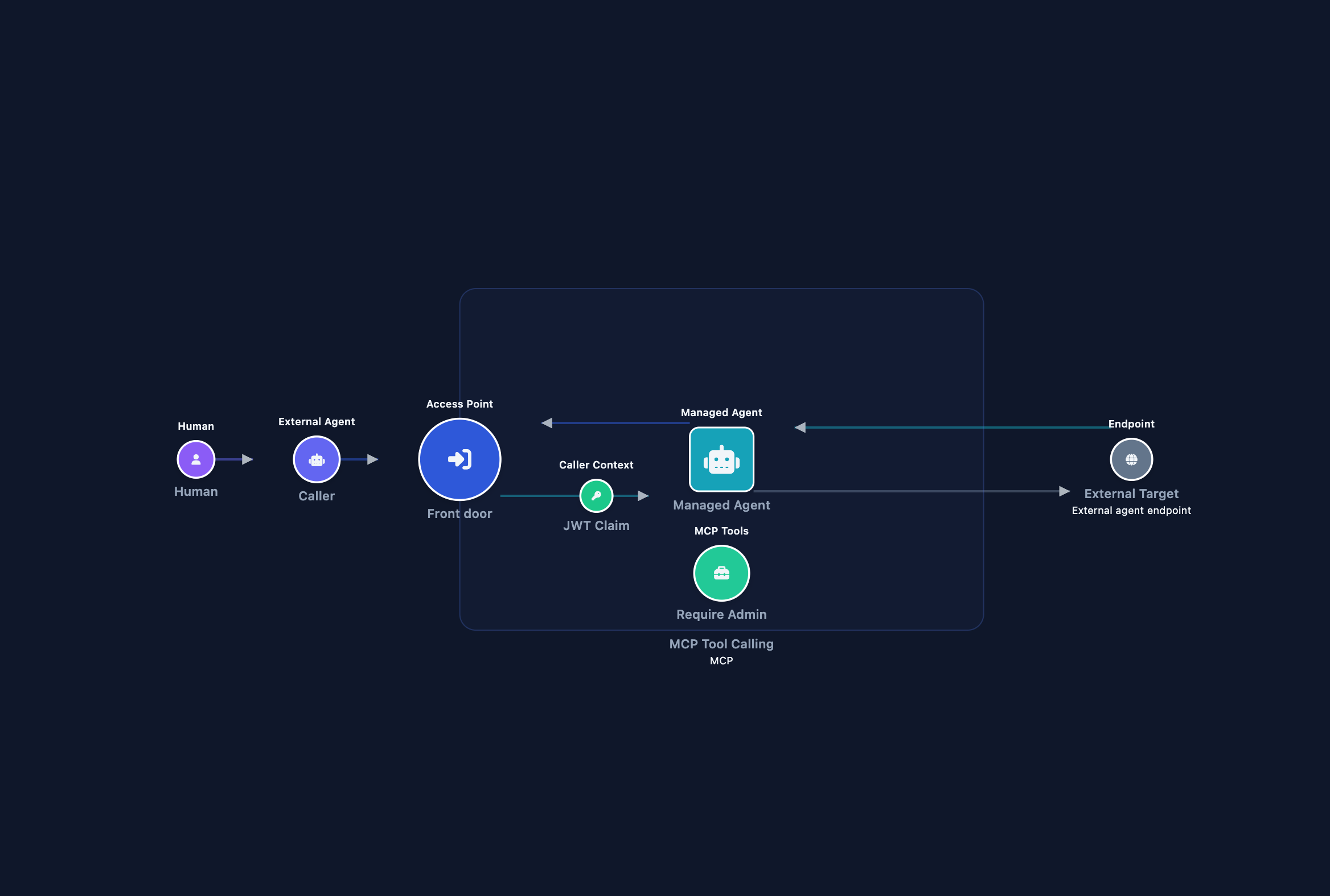
Task: Click the Access Point heading text
Action: 459,404
